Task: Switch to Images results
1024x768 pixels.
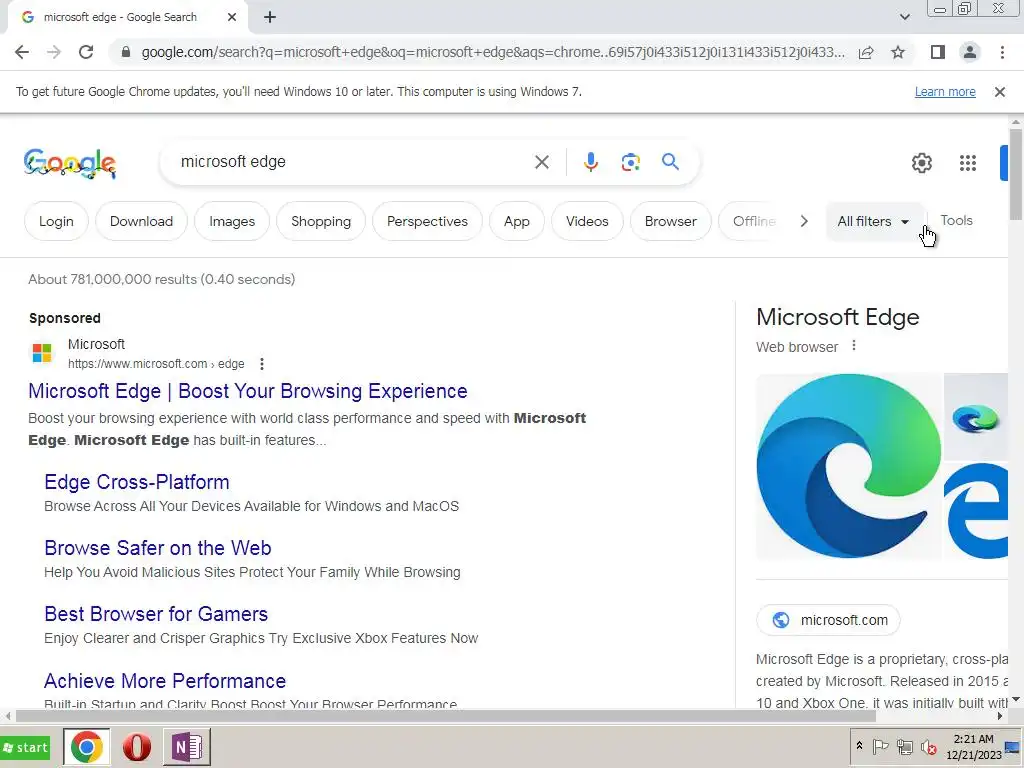Action: (x=232, y=221)
